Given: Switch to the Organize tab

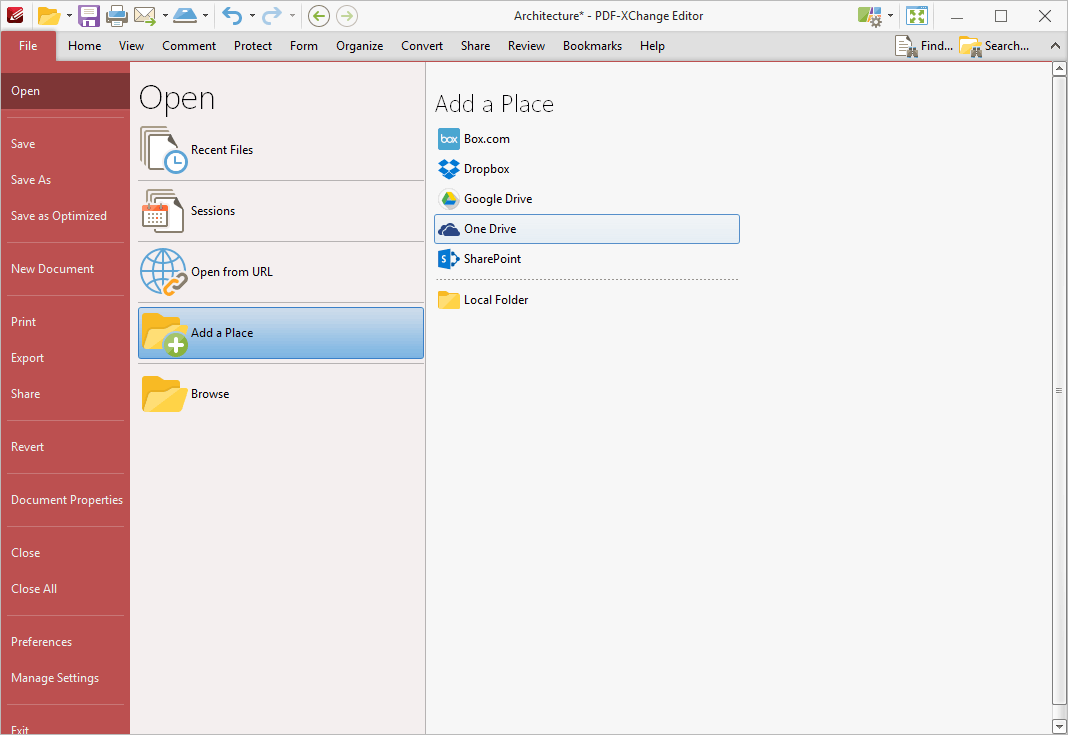Looking at the screenshot, I should [359, 46].
